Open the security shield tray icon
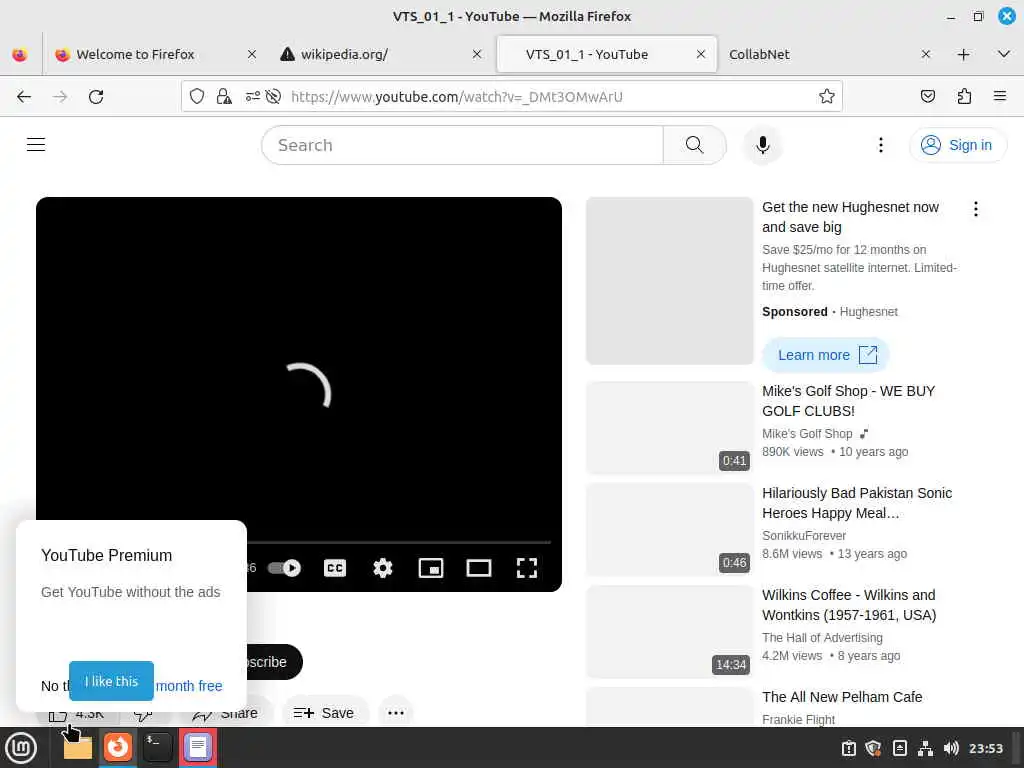This screenshot has width=1024, height=768. [873, 748]
